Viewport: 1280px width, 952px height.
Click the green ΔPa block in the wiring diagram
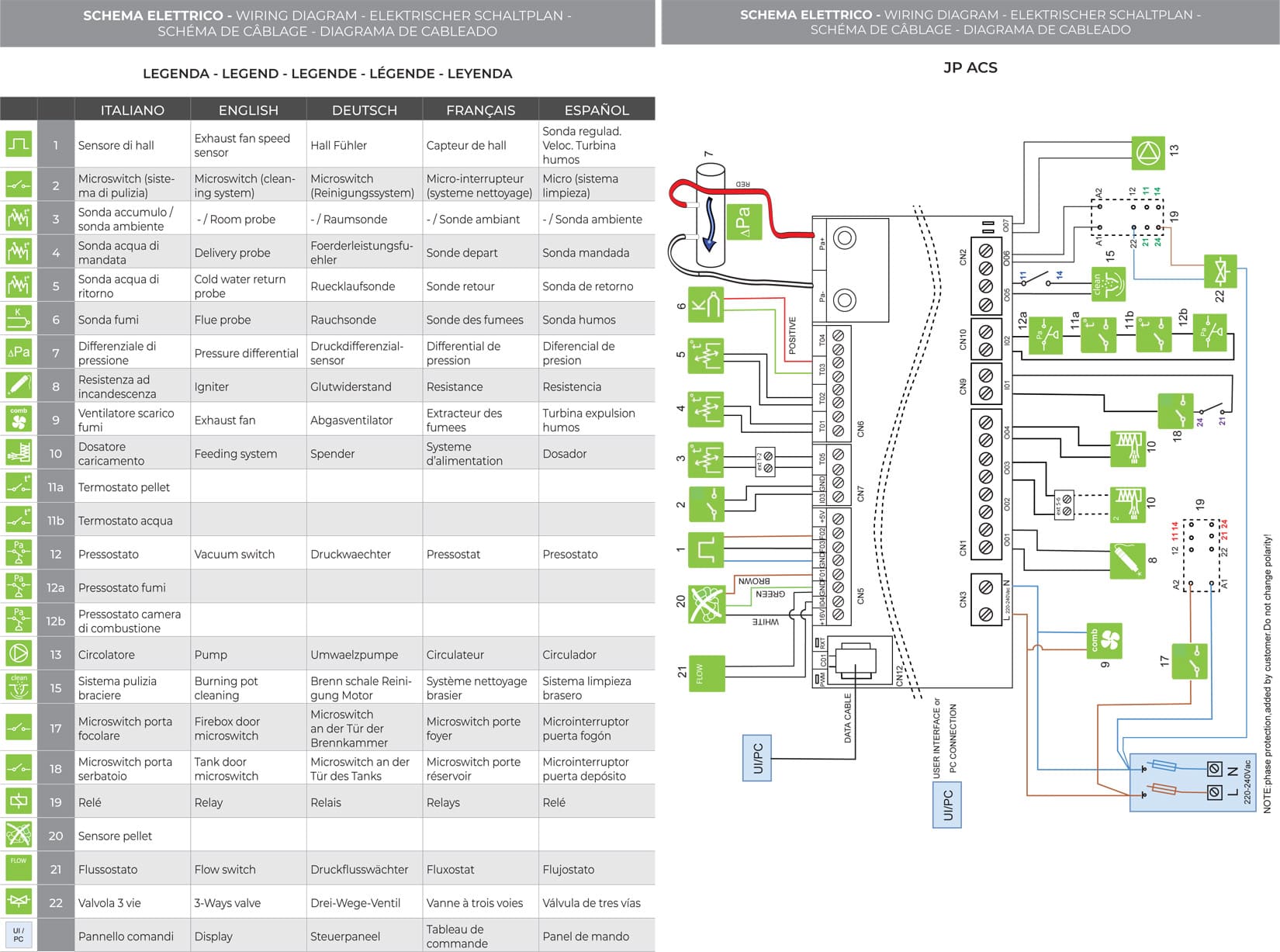pyautogui.click(x=743, y=221)
